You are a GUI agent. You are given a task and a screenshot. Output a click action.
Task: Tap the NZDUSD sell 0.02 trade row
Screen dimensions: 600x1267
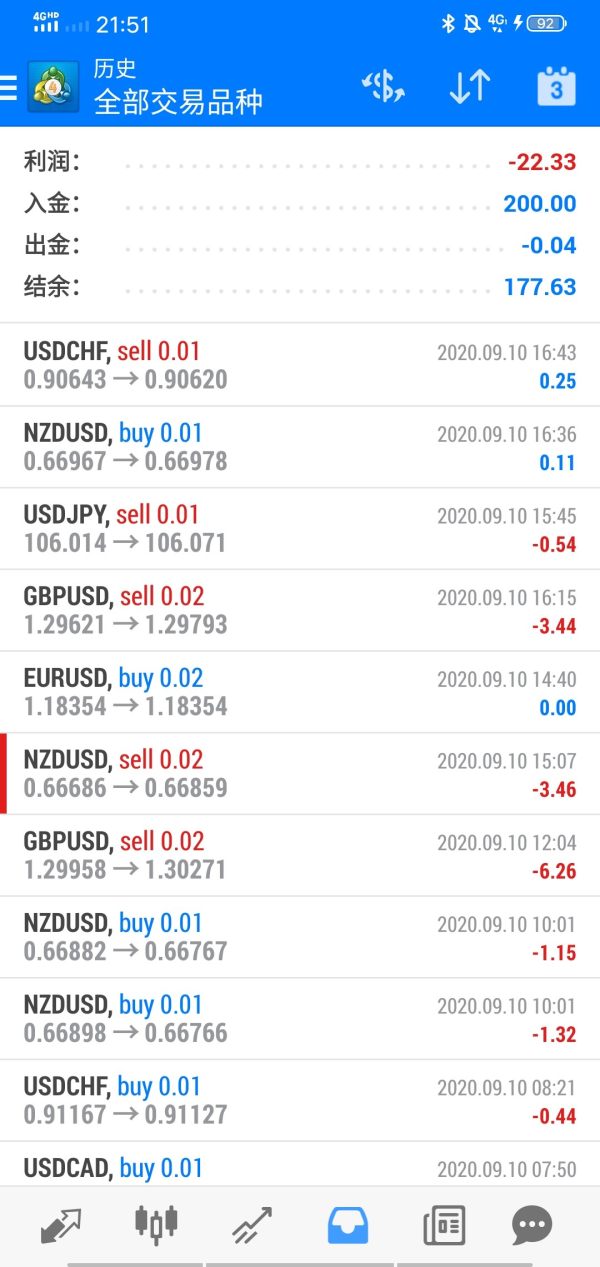point(300,774)
